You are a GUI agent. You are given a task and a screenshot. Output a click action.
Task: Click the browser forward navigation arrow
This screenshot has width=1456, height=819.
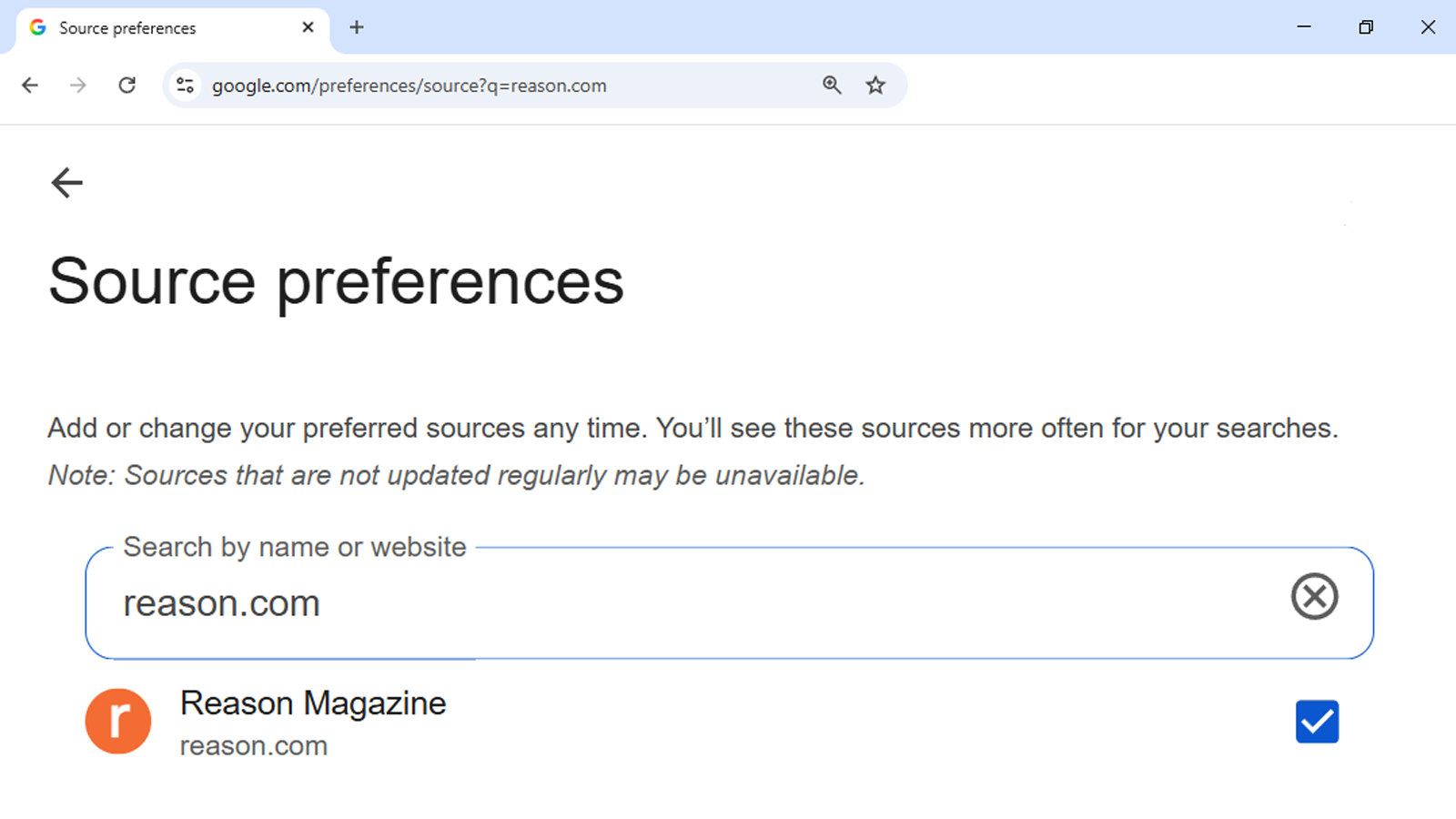coord(78,85)
